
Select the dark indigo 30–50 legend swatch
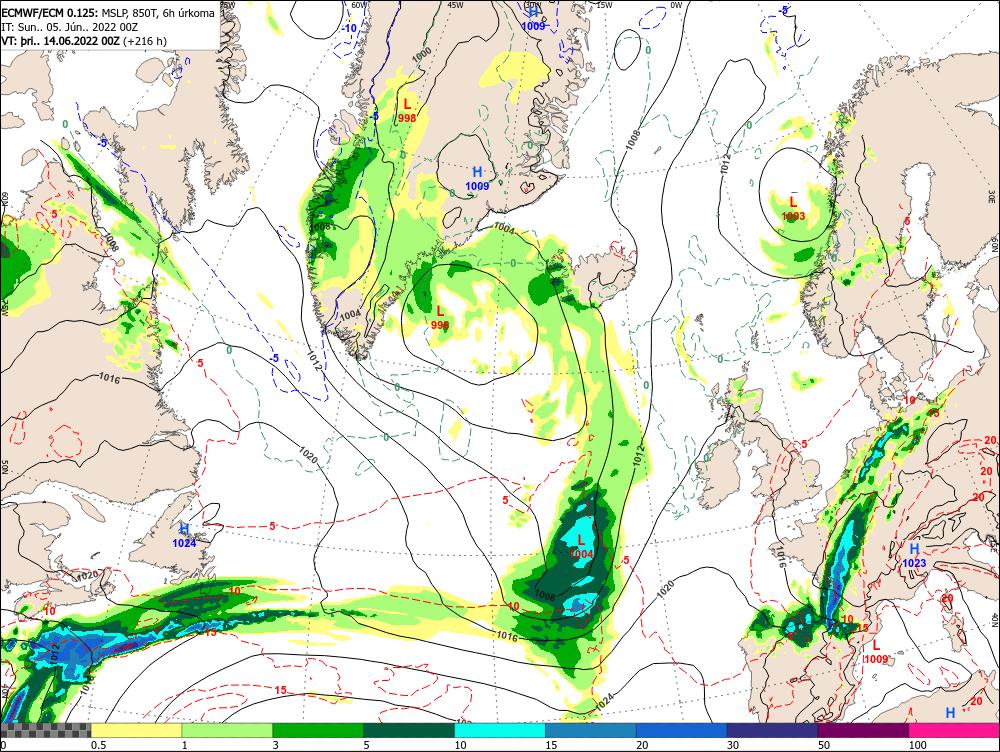click(772, 730)
